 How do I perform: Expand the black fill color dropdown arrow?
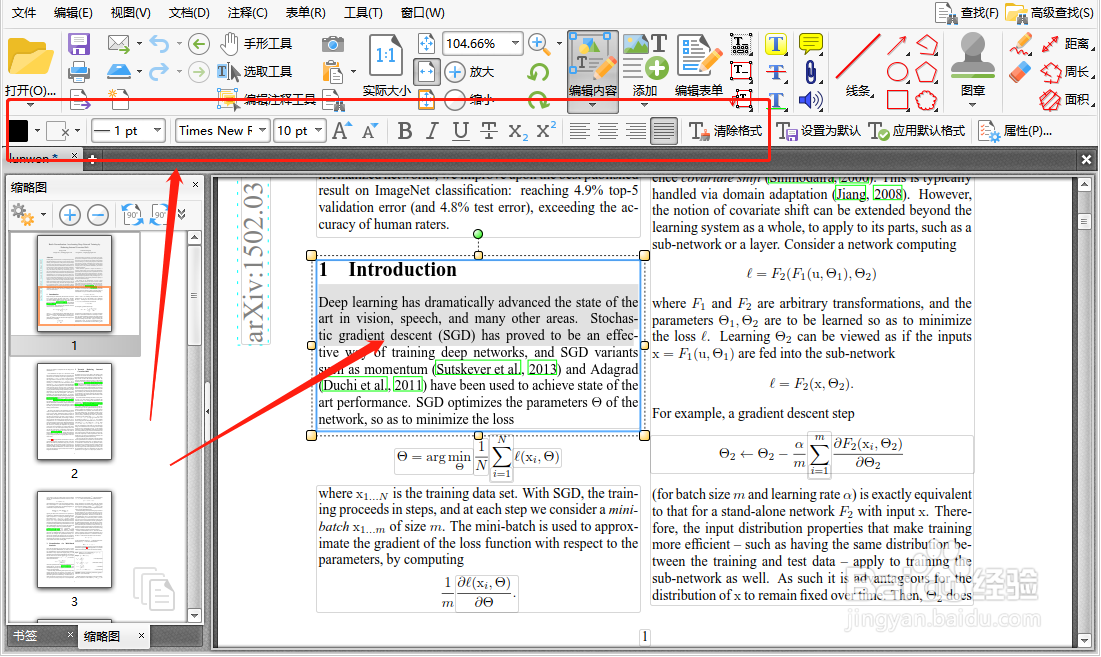point(37,131)
